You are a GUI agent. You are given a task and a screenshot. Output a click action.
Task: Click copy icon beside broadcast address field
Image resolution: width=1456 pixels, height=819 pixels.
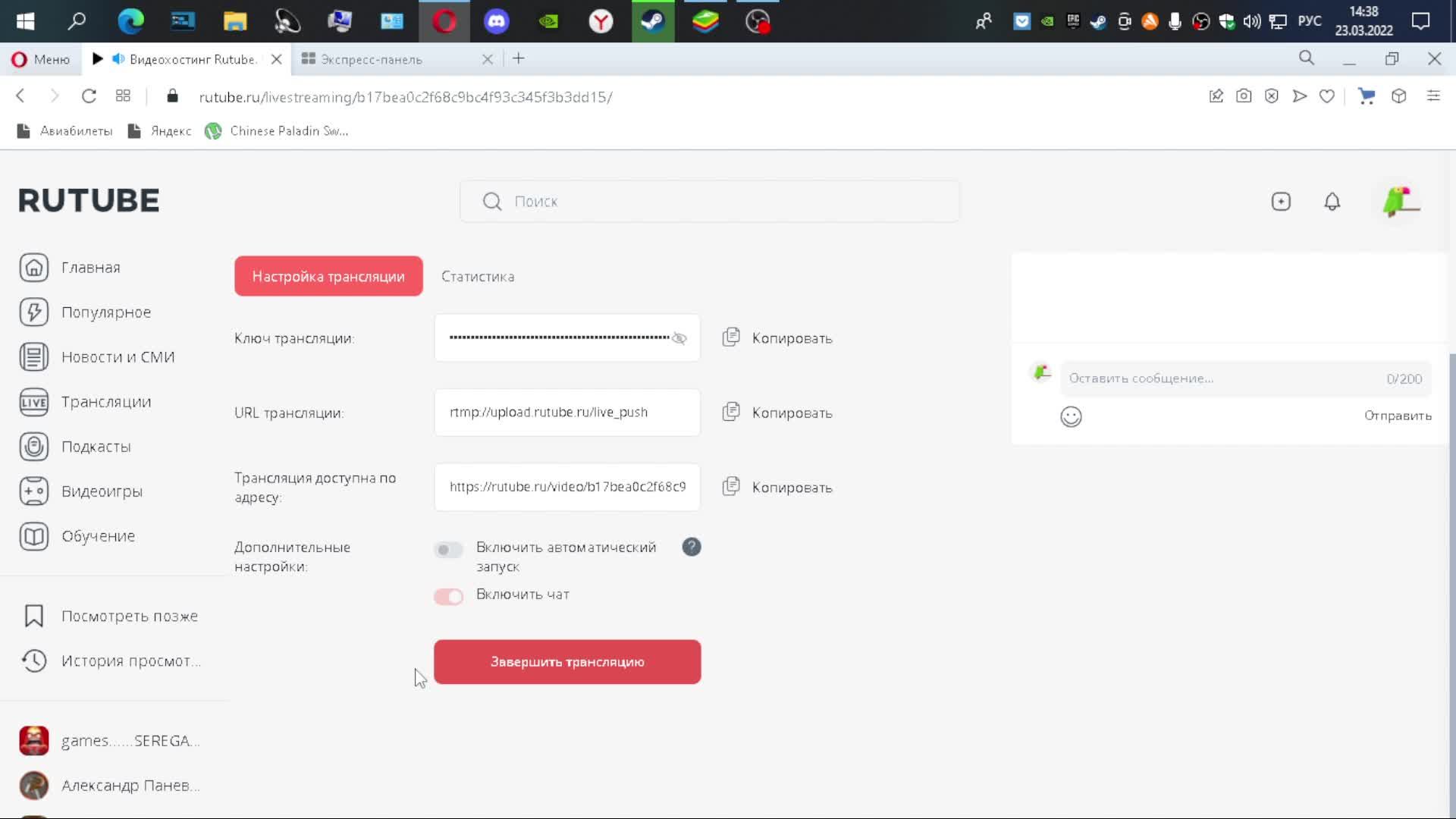pyautogui.click(x=731, y=486)
